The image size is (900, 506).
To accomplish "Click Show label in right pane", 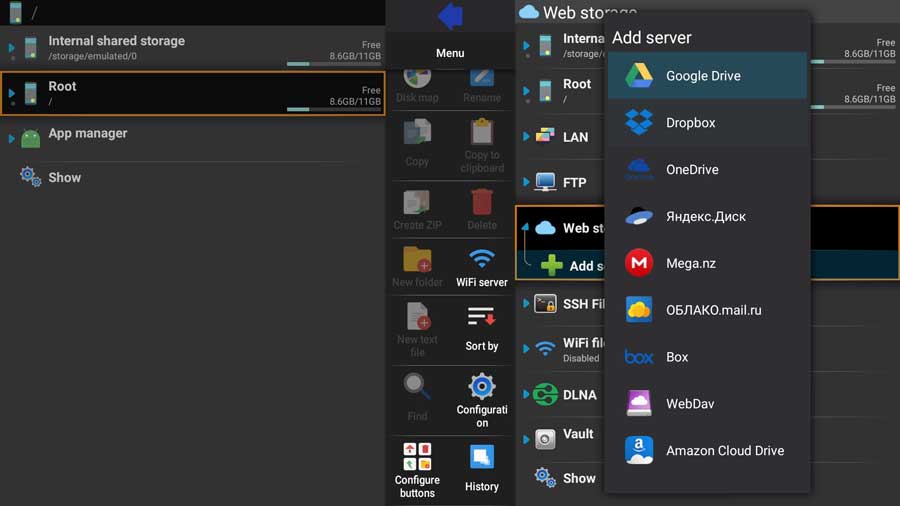I will (579, 478).
